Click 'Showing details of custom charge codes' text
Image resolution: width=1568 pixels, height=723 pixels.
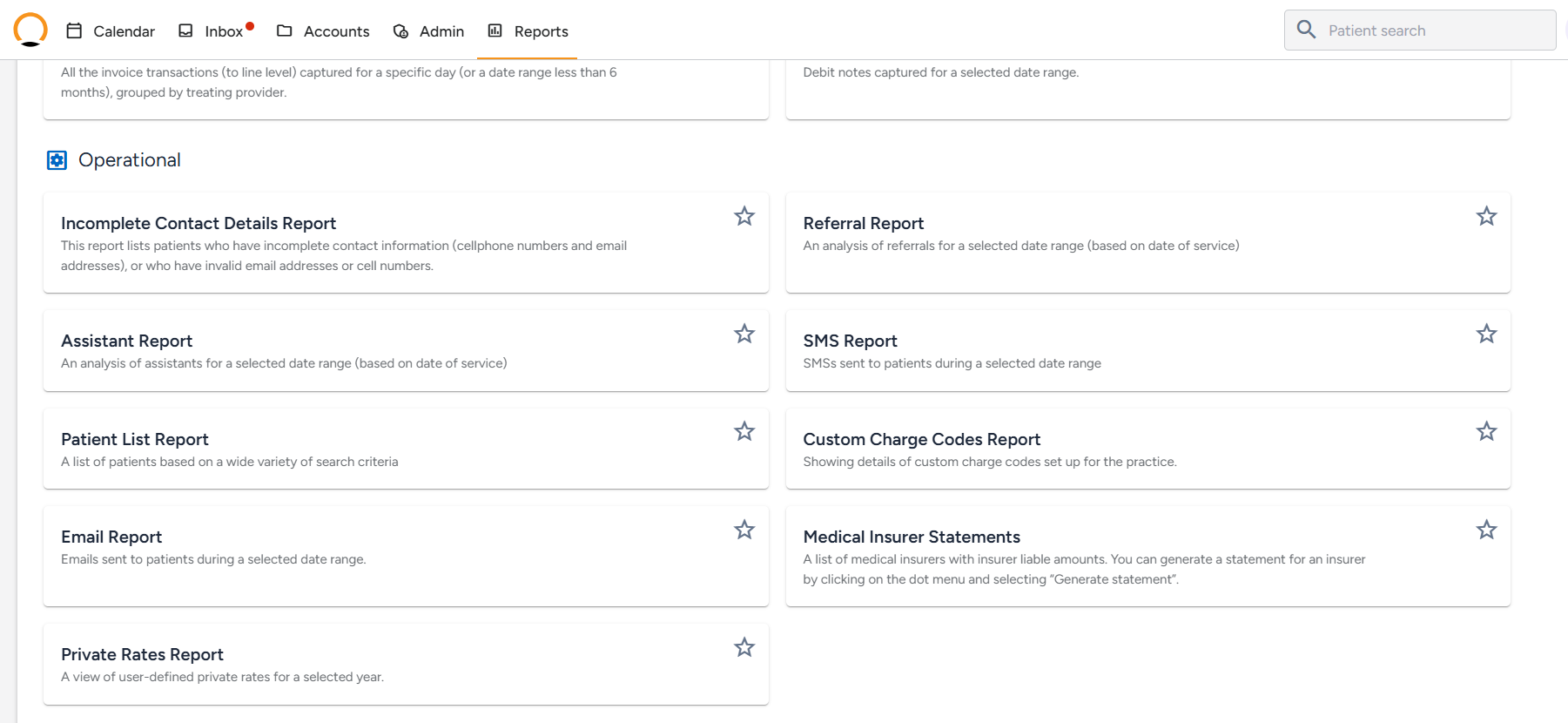990,462
